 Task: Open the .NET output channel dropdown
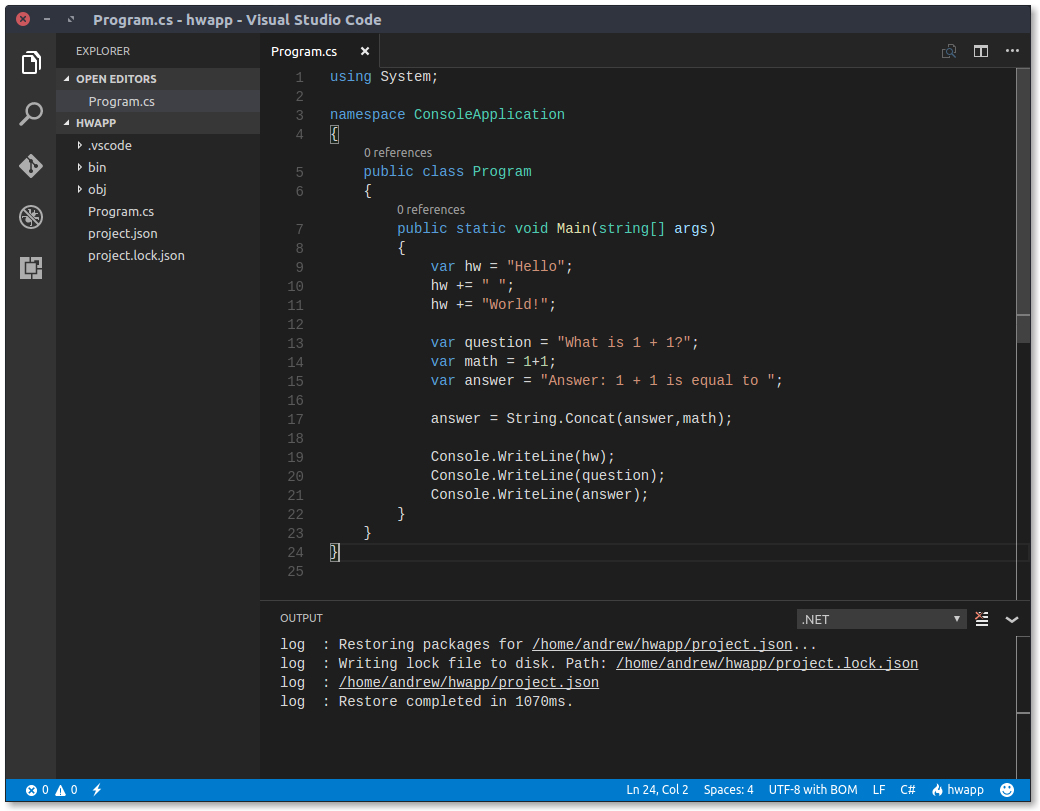pos(881,619)
